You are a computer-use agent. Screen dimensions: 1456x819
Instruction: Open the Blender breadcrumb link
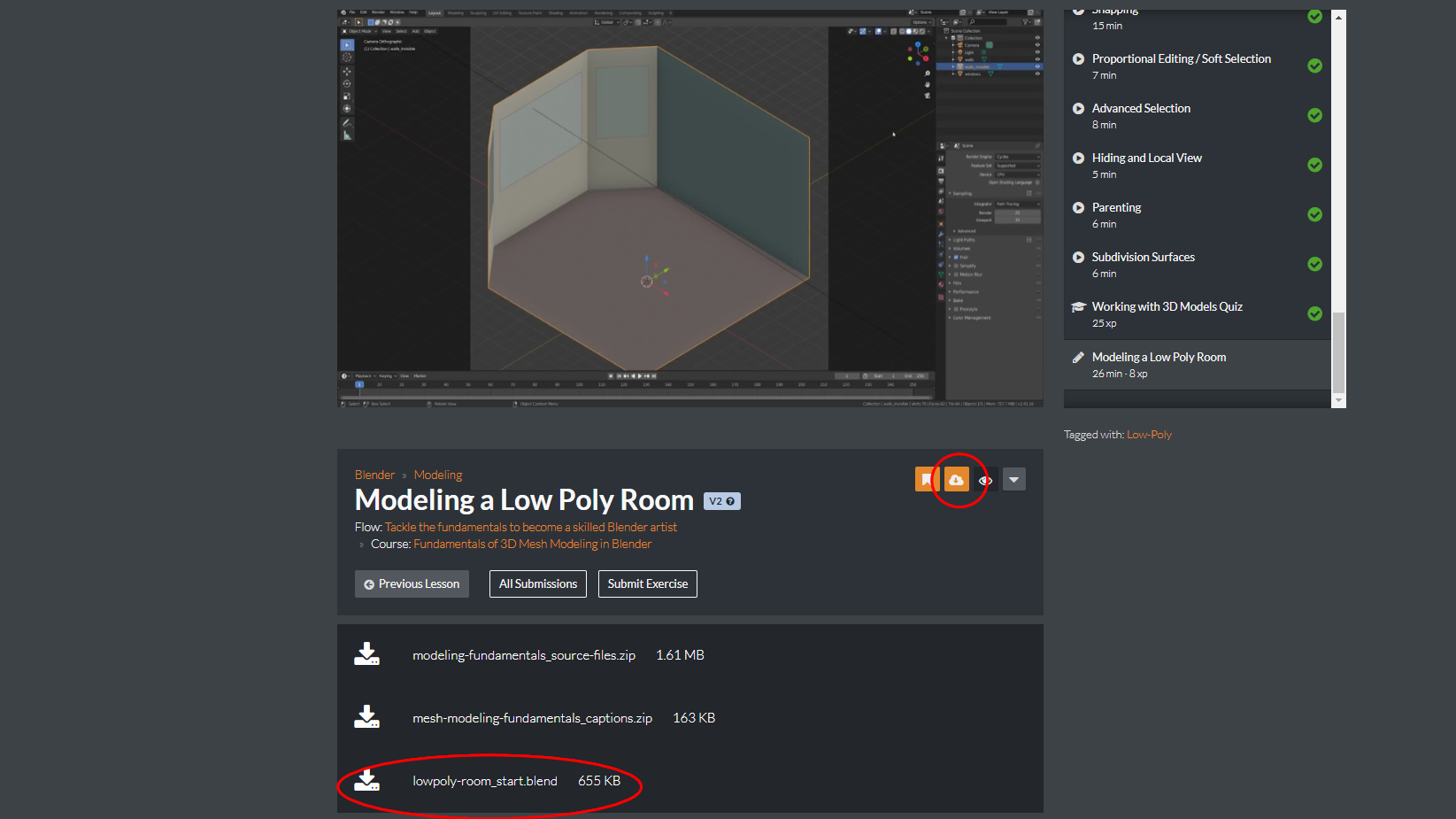tap(374, 475)
